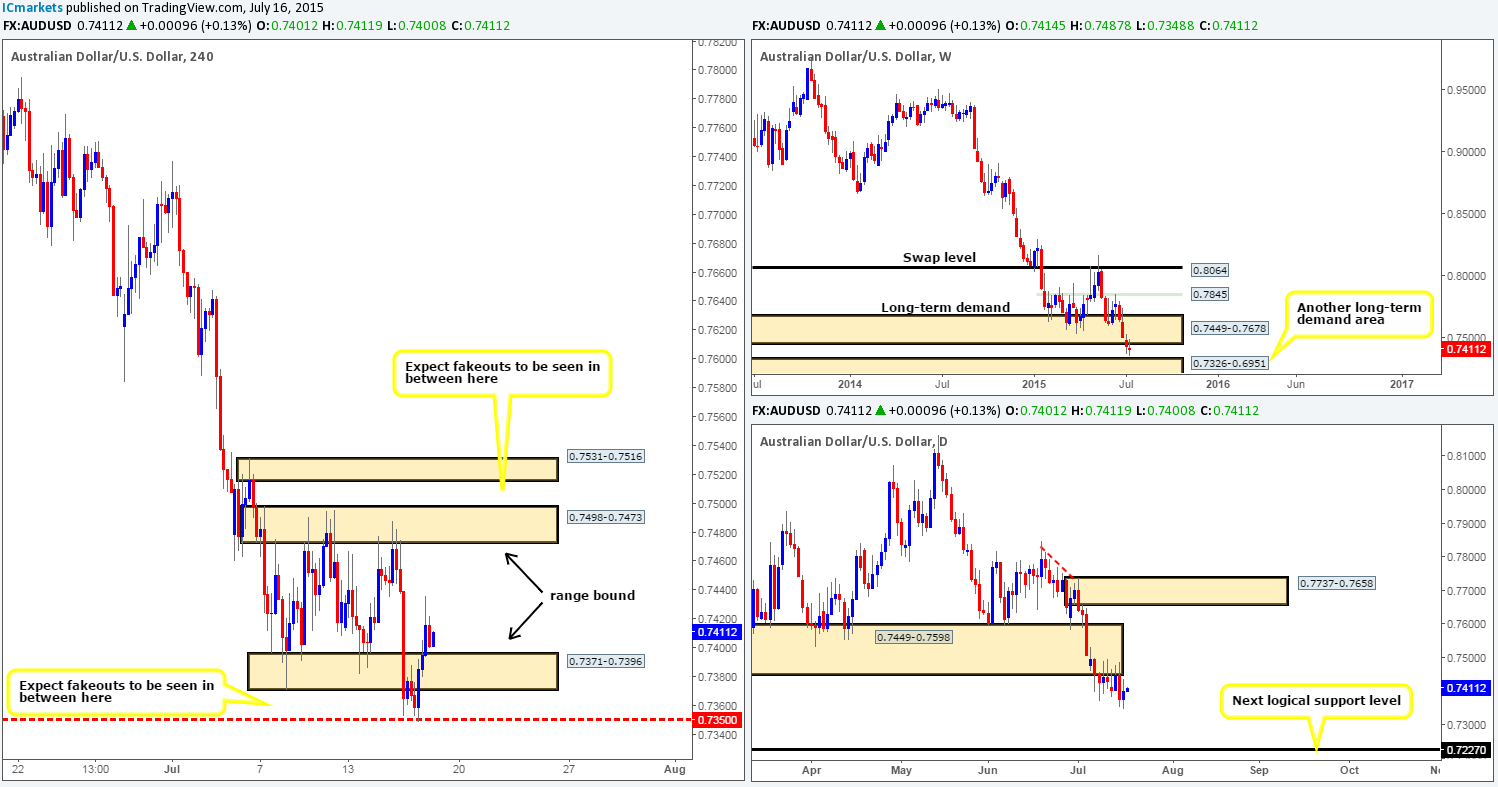Select the 0.7449-0.7598 zone label on the daily chart
This screenshot has width=1498, height=787.
point(913,637)
